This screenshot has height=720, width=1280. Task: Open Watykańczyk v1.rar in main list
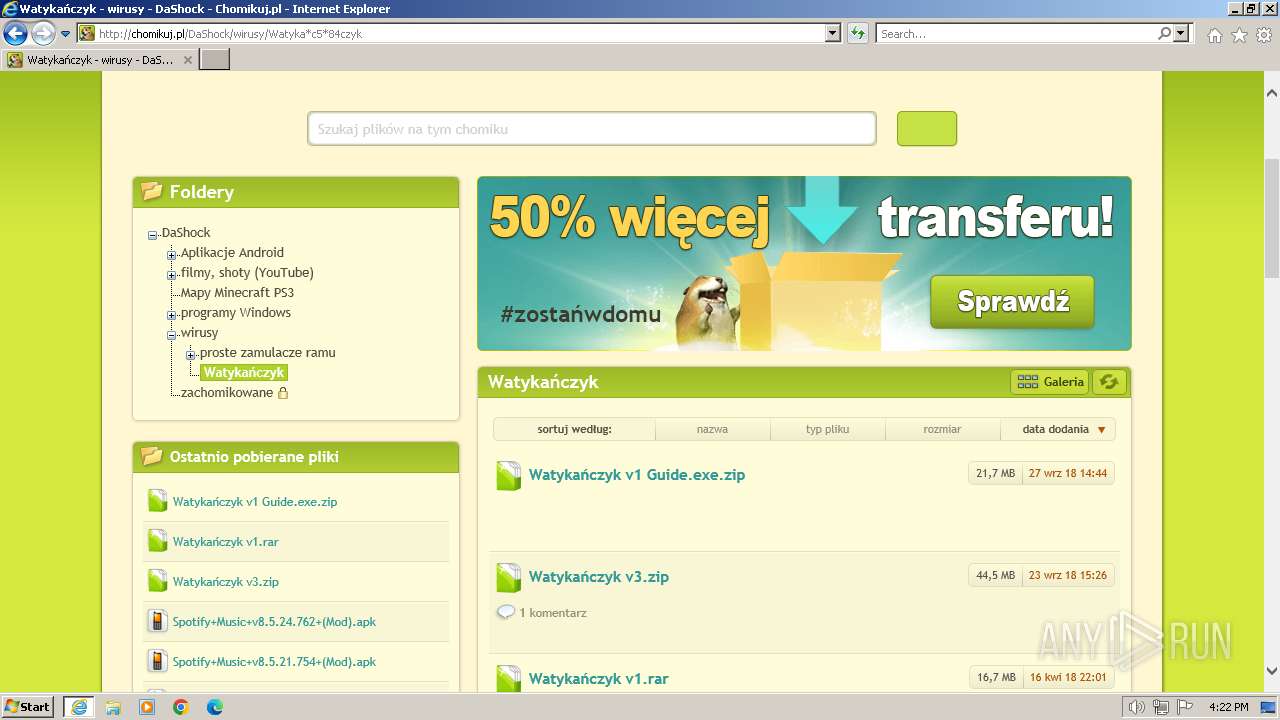point(599,679)
